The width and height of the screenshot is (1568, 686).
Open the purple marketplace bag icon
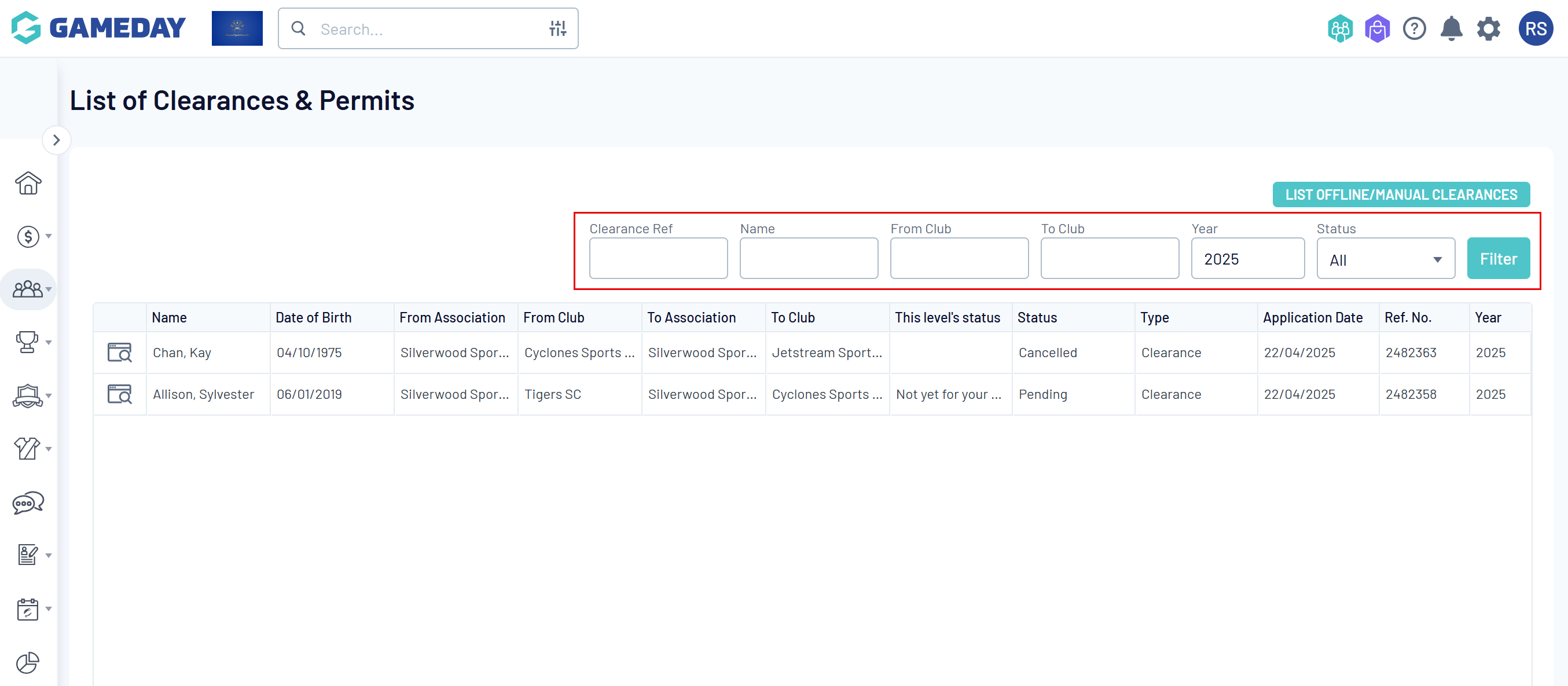tap(1377, 28)
